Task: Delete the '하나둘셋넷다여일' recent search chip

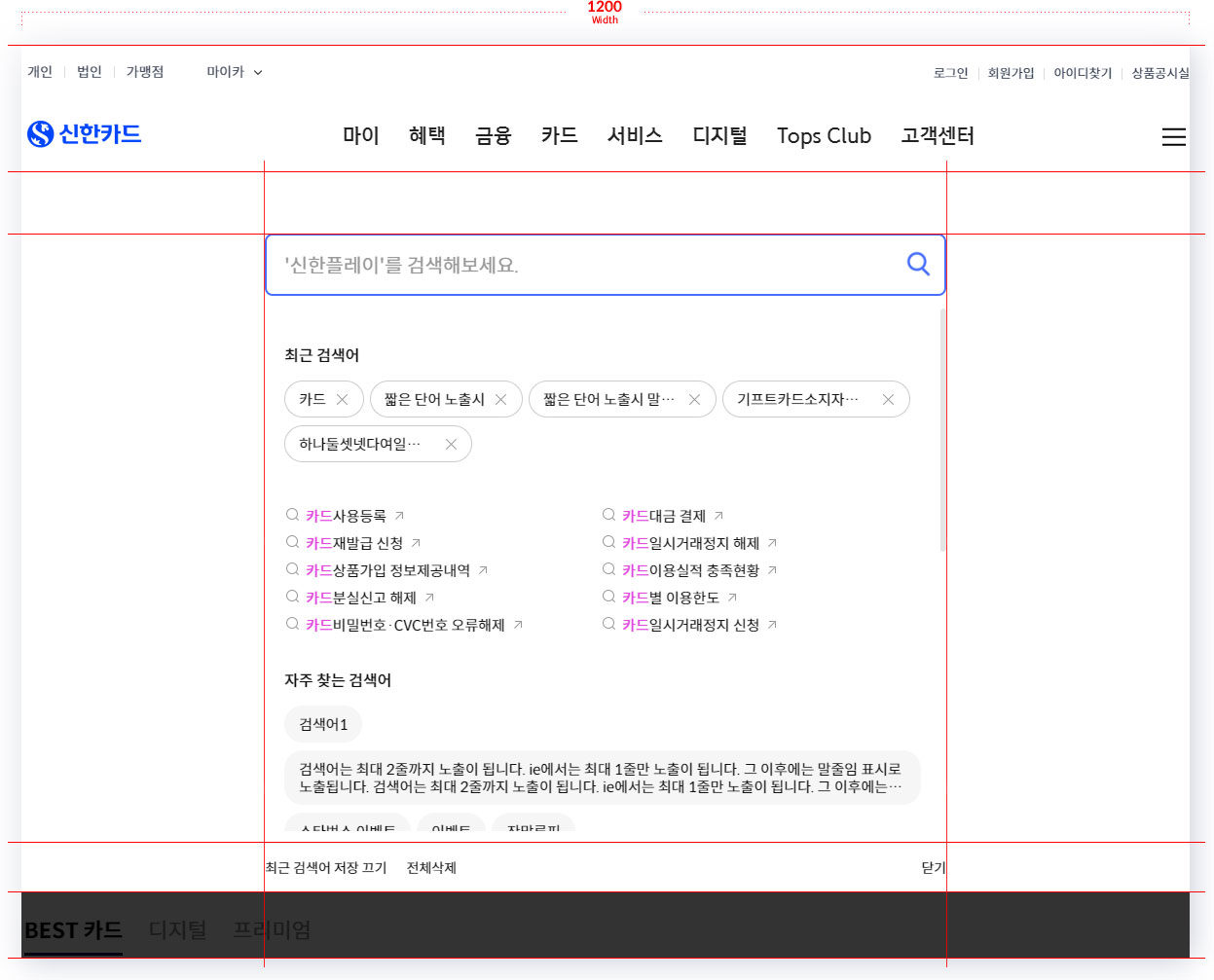Action: point(451,445)
